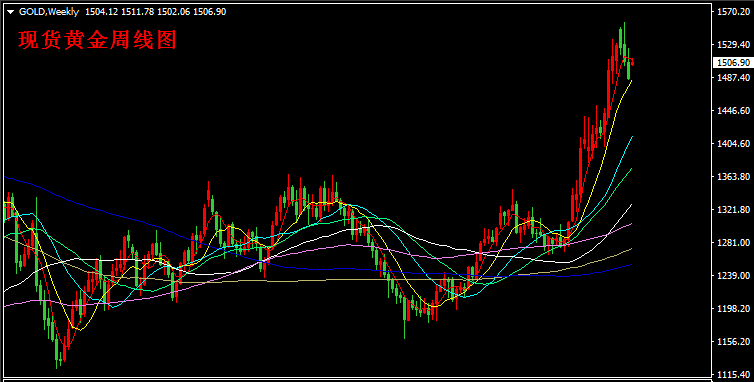Click the 1529.40 price axis label
Viewport: 754px width, 382px height.
point(734,45)
